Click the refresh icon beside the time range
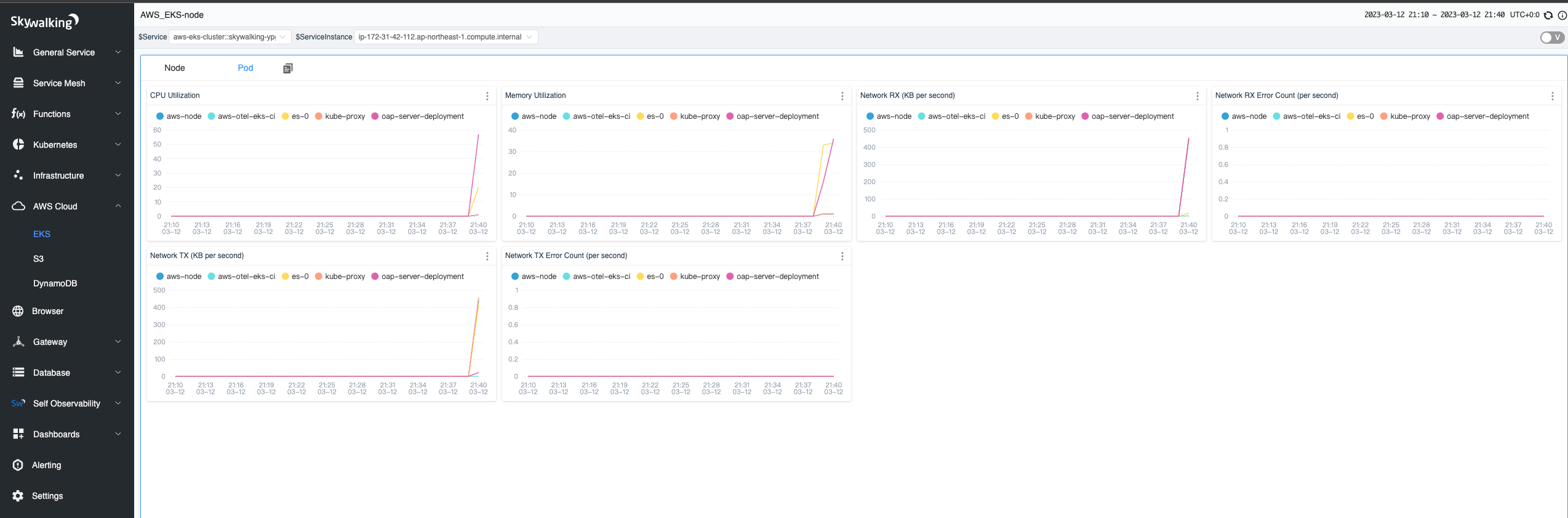Image resolution: width=1568 pixels, height=518 pixels. 1548,15
